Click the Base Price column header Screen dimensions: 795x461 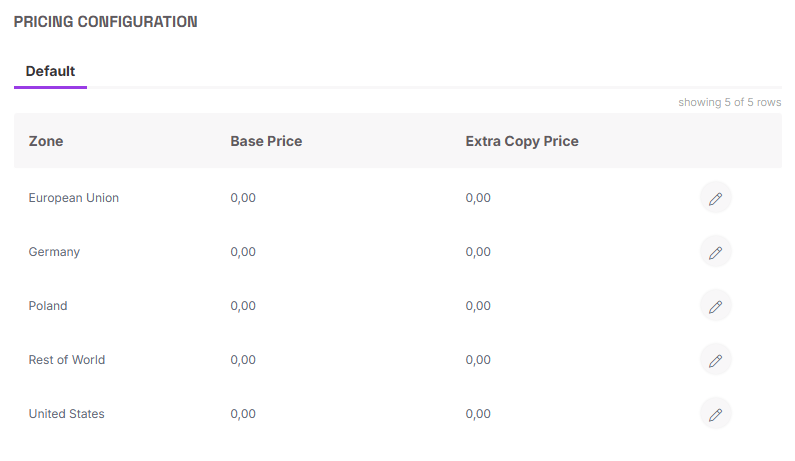coord(266,141)
